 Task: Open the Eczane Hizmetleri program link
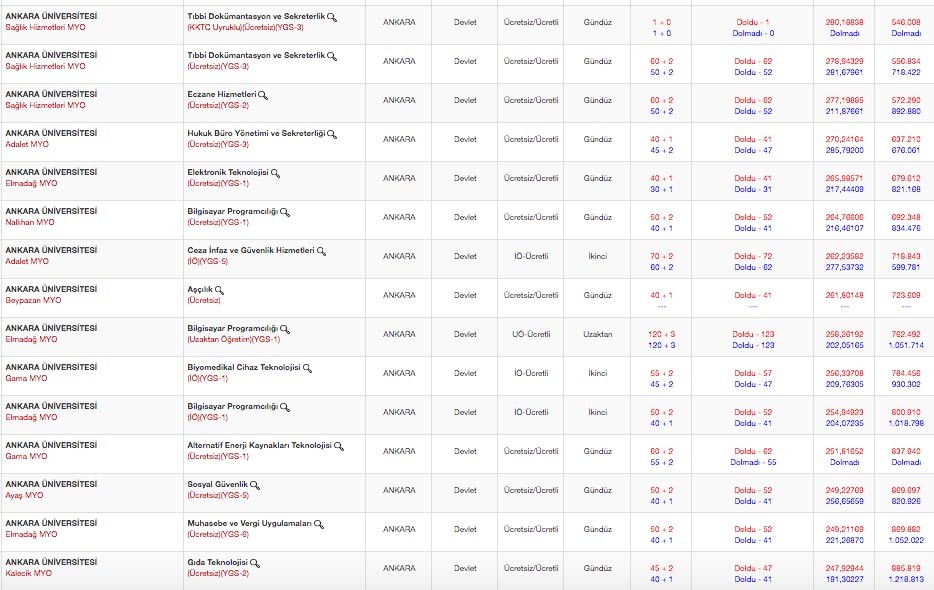click(222, 94)
